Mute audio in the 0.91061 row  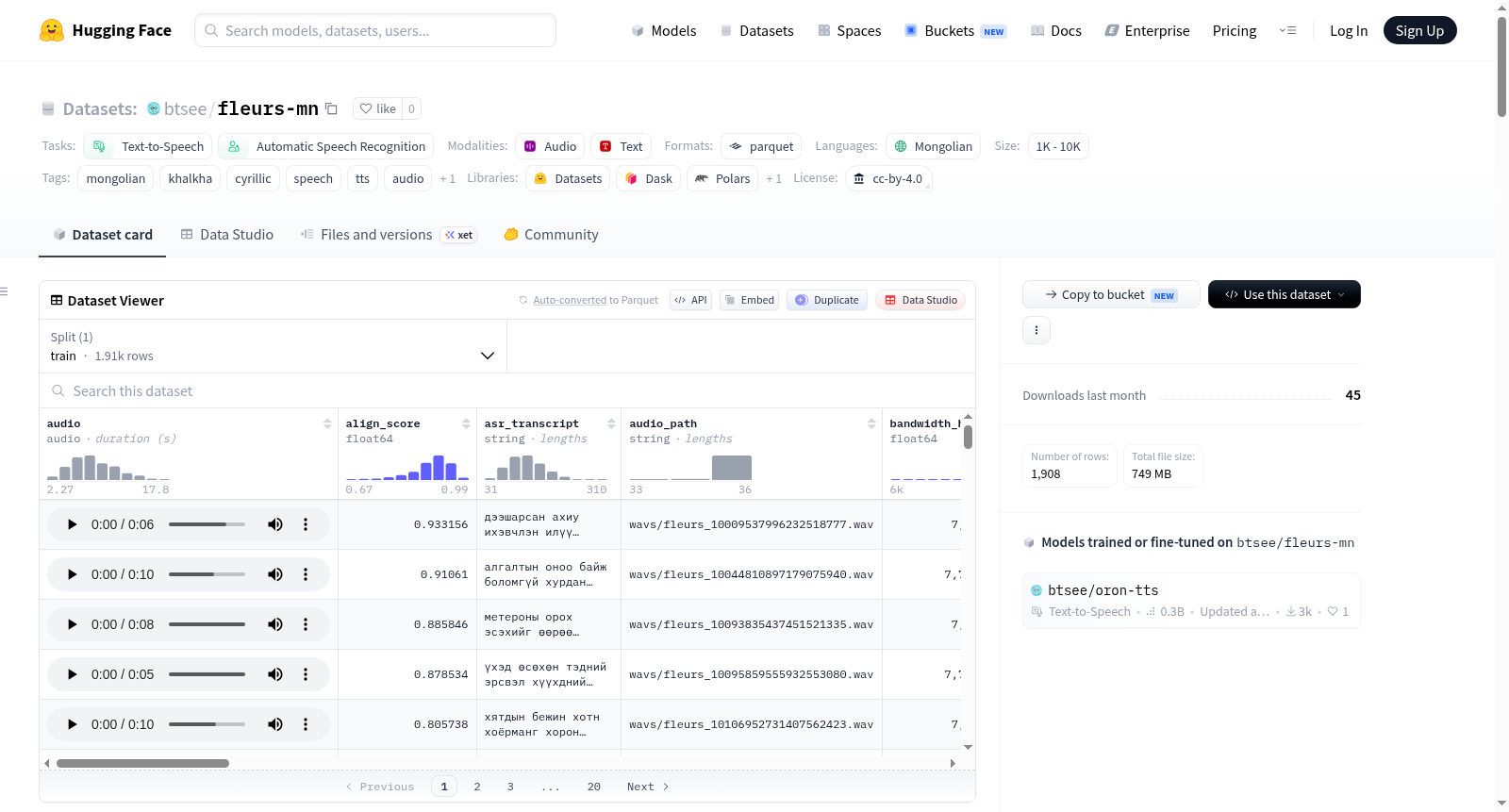click(275, 574)
